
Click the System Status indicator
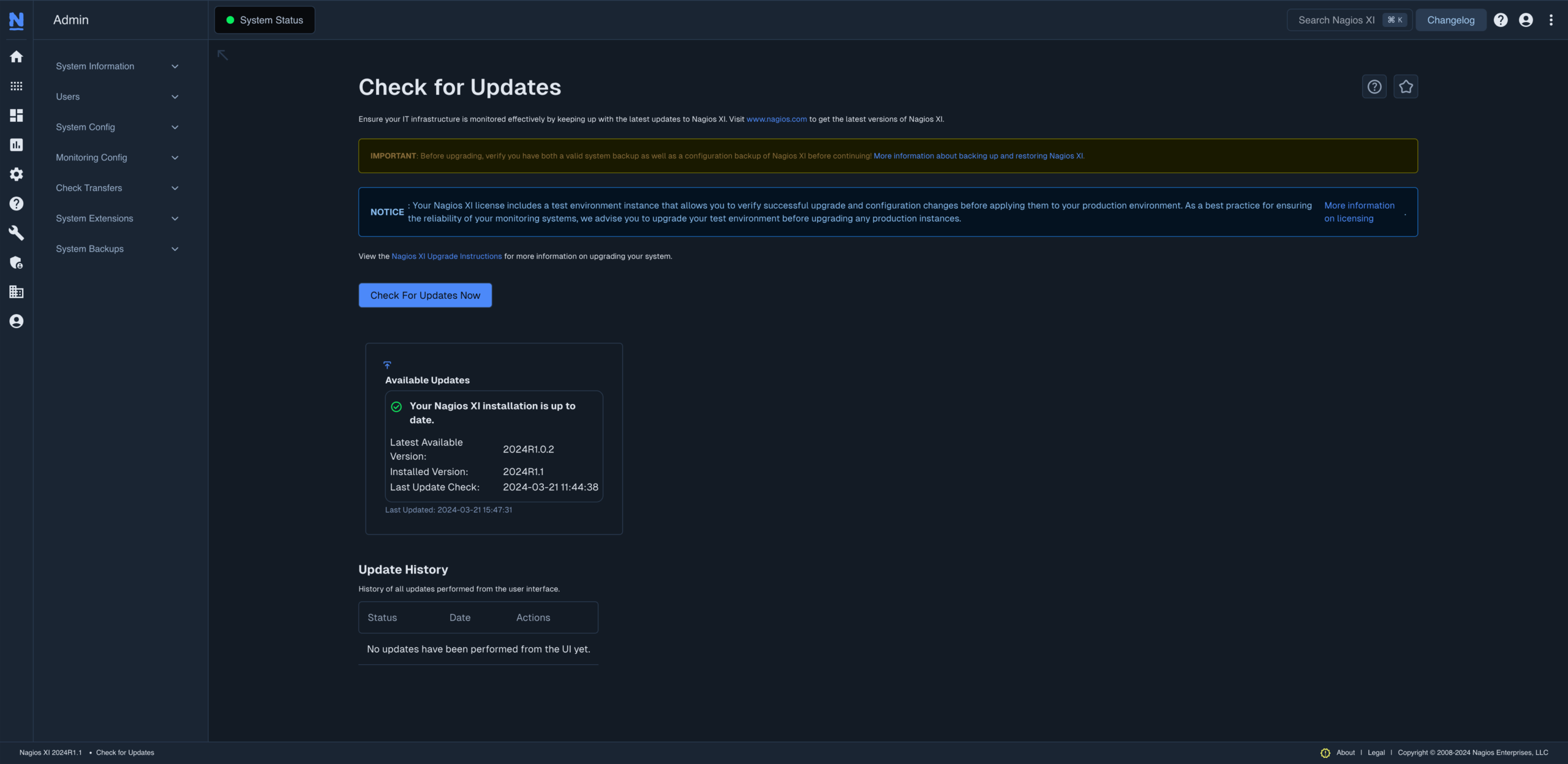[264, 20]
